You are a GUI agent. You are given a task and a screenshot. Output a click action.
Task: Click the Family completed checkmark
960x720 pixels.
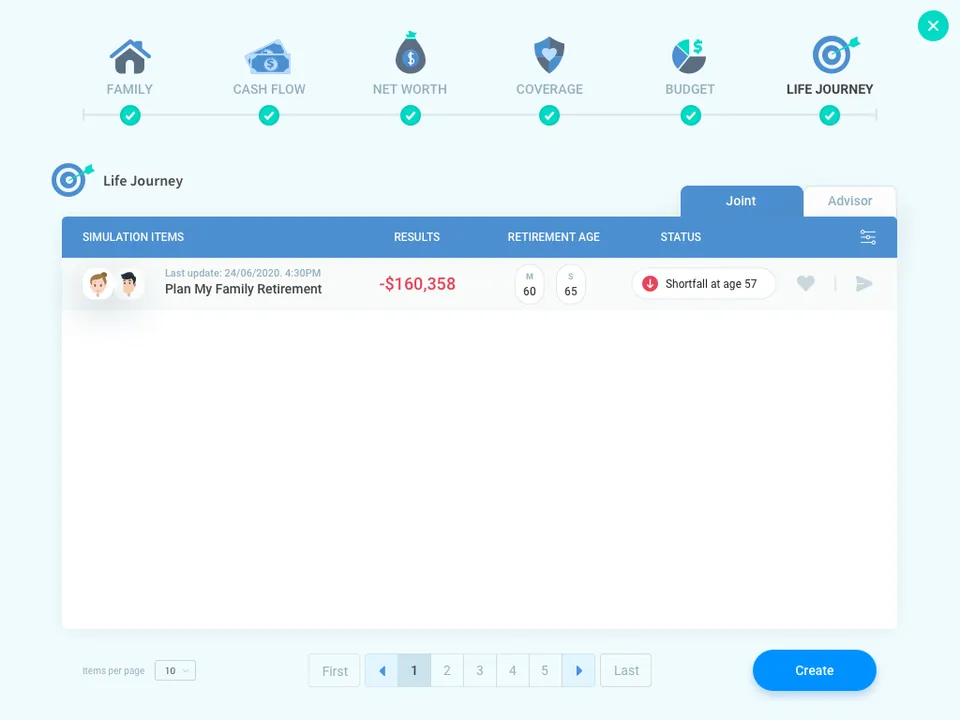tap(130, 115)
